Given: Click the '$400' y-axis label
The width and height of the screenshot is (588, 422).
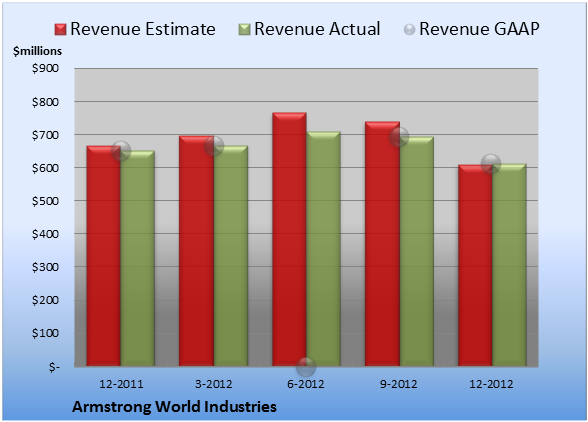Looking at the screenshot, I should pos(45,234).
